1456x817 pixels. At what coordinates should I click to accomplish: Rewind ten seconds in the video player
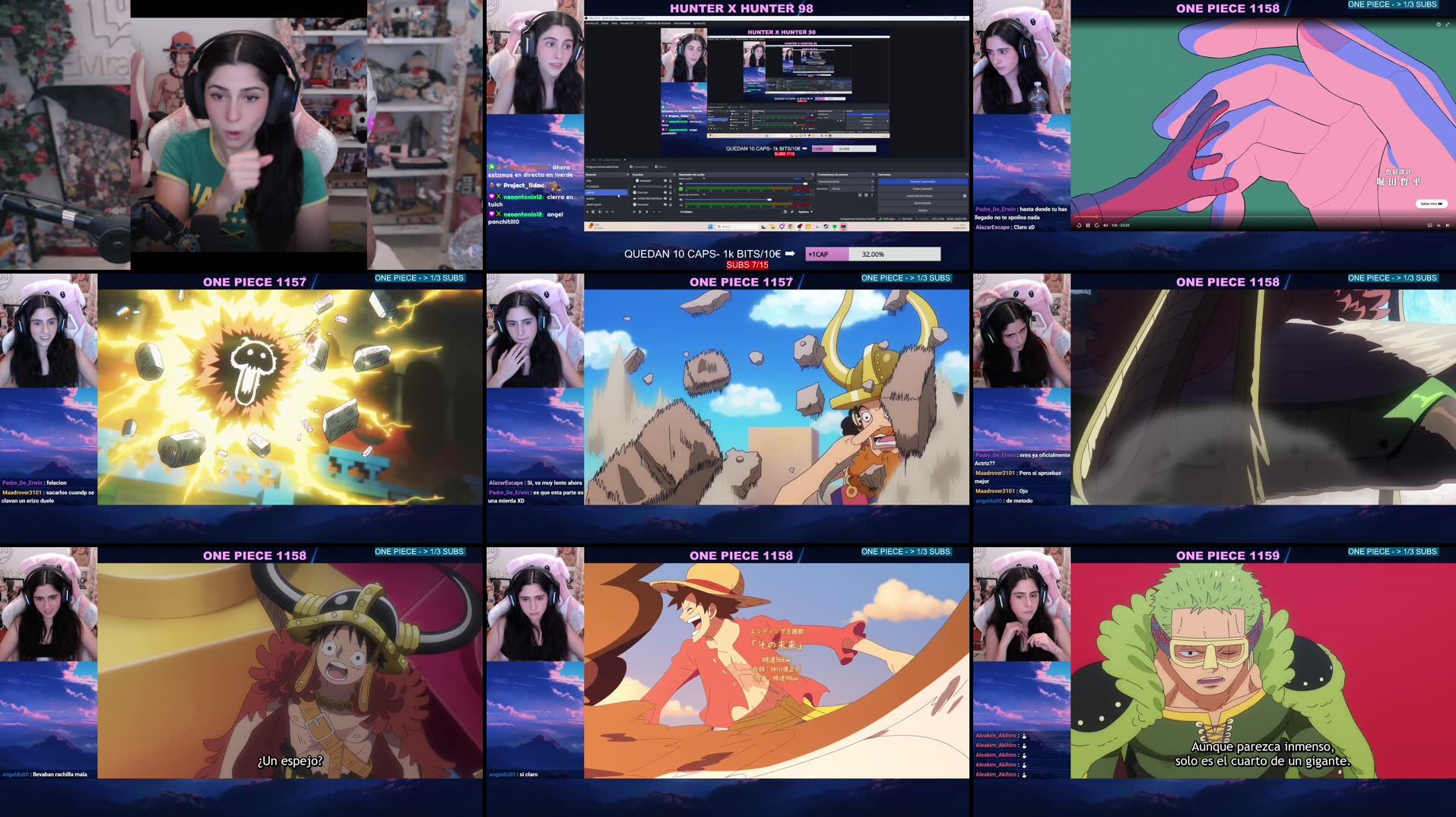(x=1079, y=225)
